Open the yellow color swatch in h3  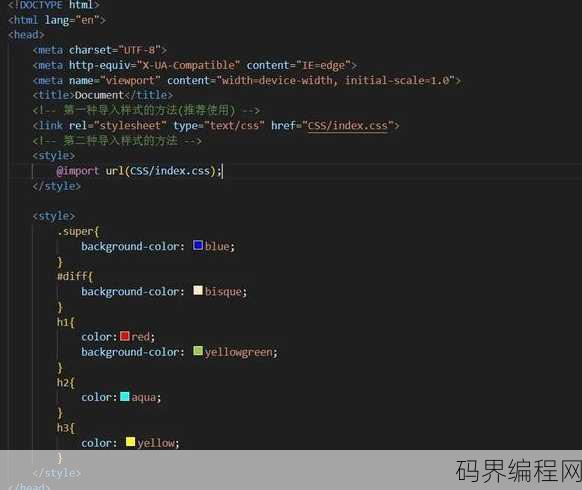coord(130,442)
